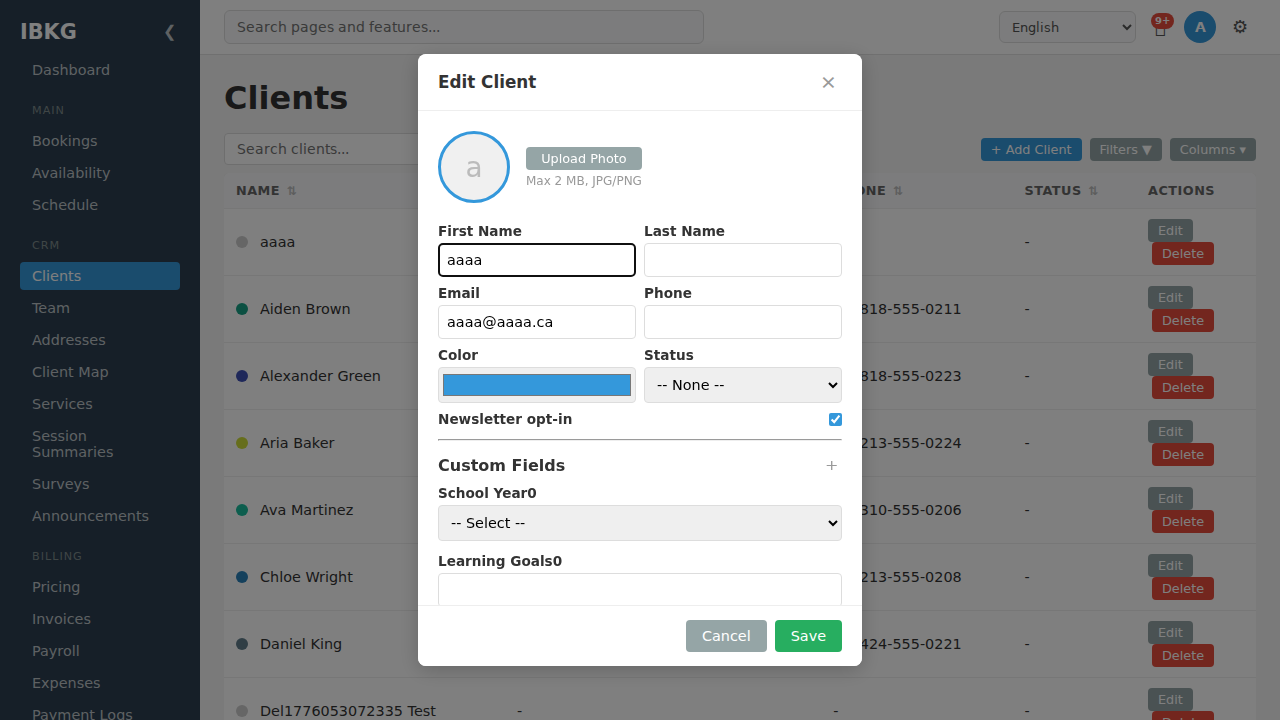
Task: Open Schedule in the sidebar
Action: (x=100, y=205)
